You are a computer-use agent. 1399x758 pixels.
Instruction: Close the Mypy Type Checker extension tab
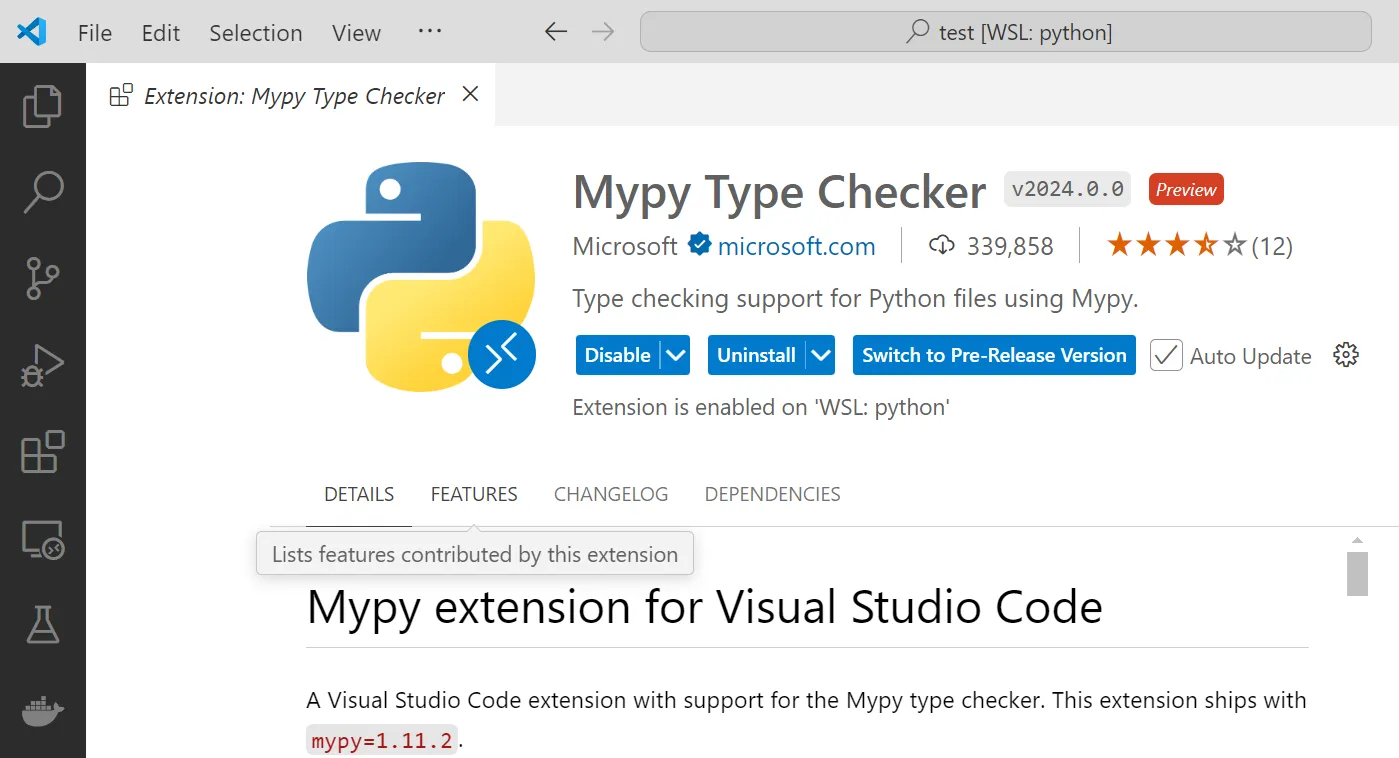[470, 94]
